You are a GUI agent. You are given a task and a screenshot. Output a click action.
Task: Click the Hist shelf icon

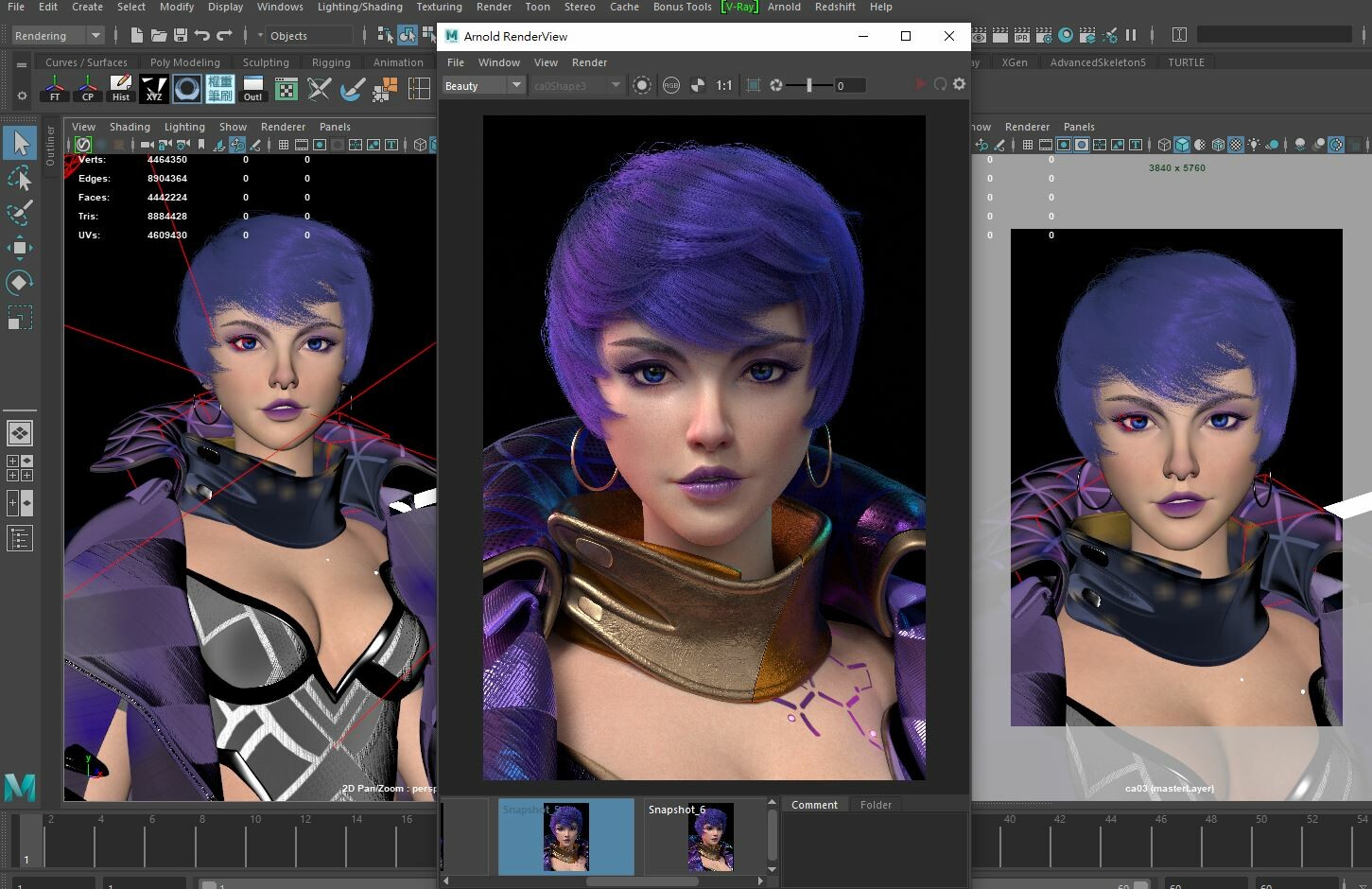121,89
